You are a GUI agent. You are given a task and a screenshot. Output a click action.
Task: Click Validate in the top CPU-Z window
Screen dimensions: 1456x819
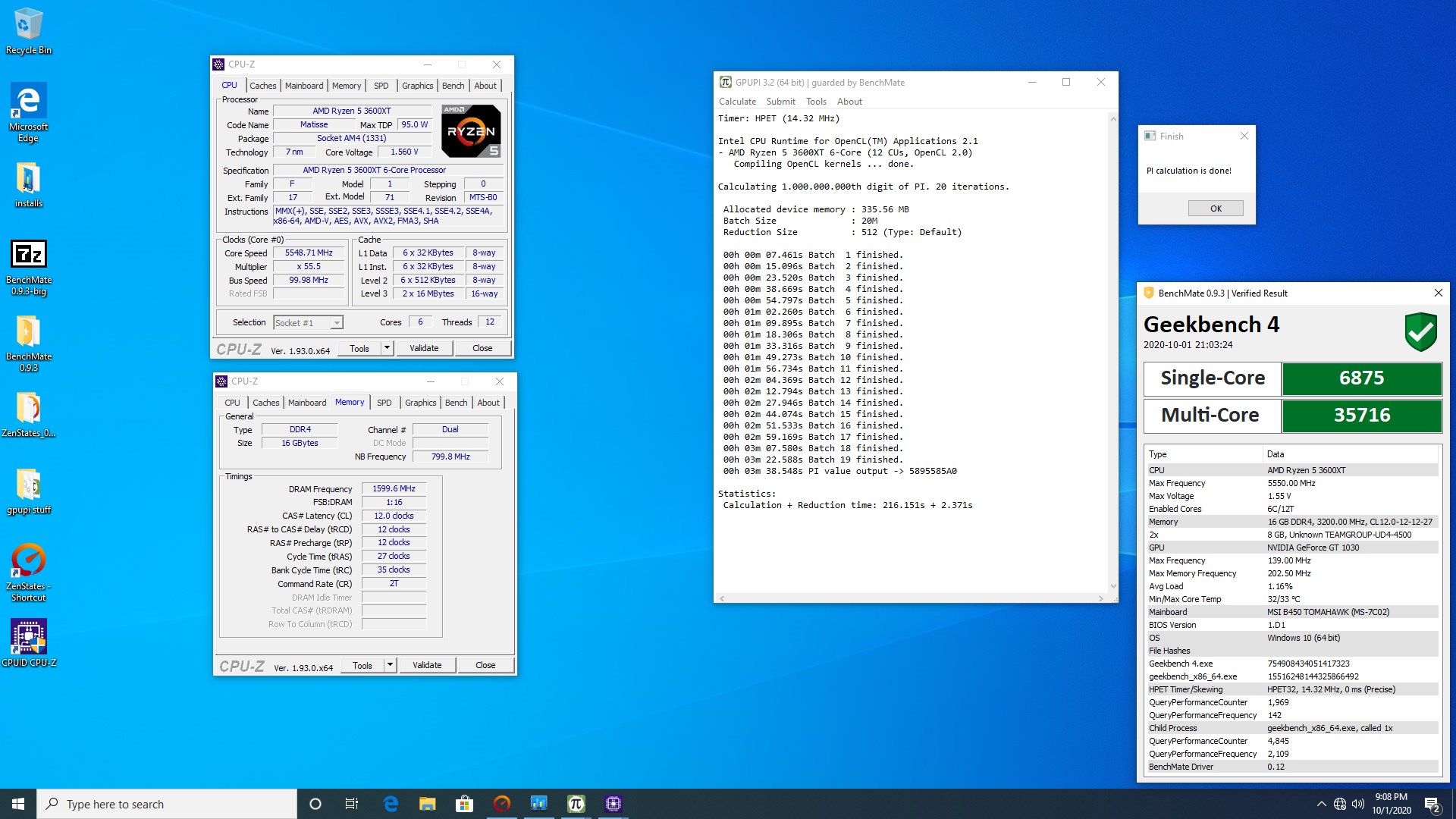click(424, 348)
